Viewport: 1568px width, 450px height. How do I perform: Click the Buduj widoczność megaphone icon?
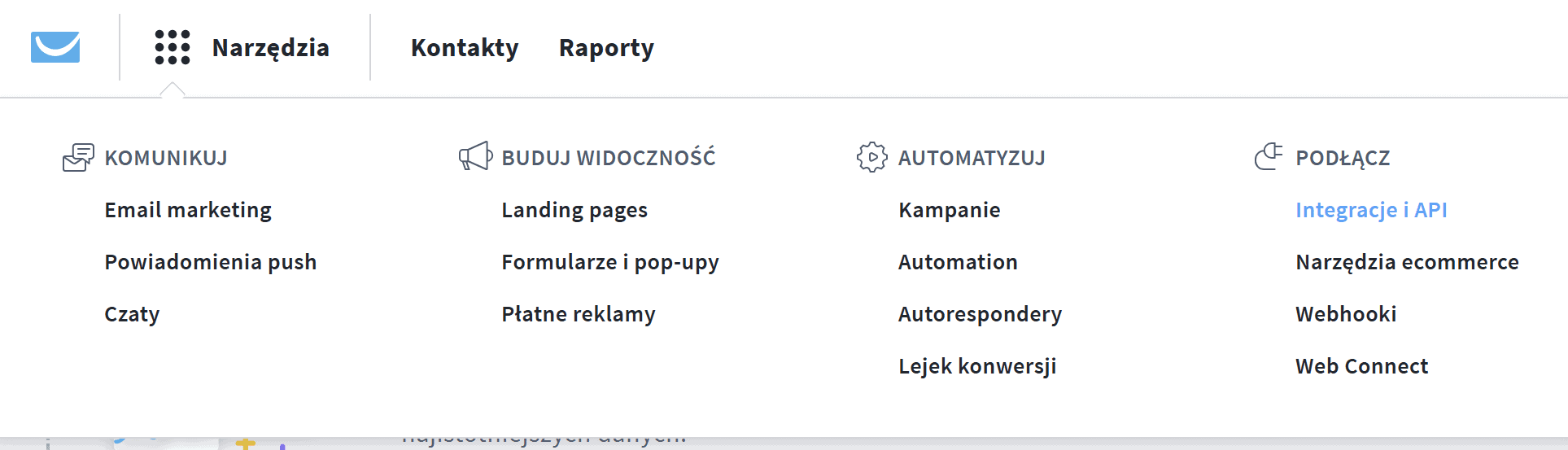pyautogui.click(x=476, y=156)
